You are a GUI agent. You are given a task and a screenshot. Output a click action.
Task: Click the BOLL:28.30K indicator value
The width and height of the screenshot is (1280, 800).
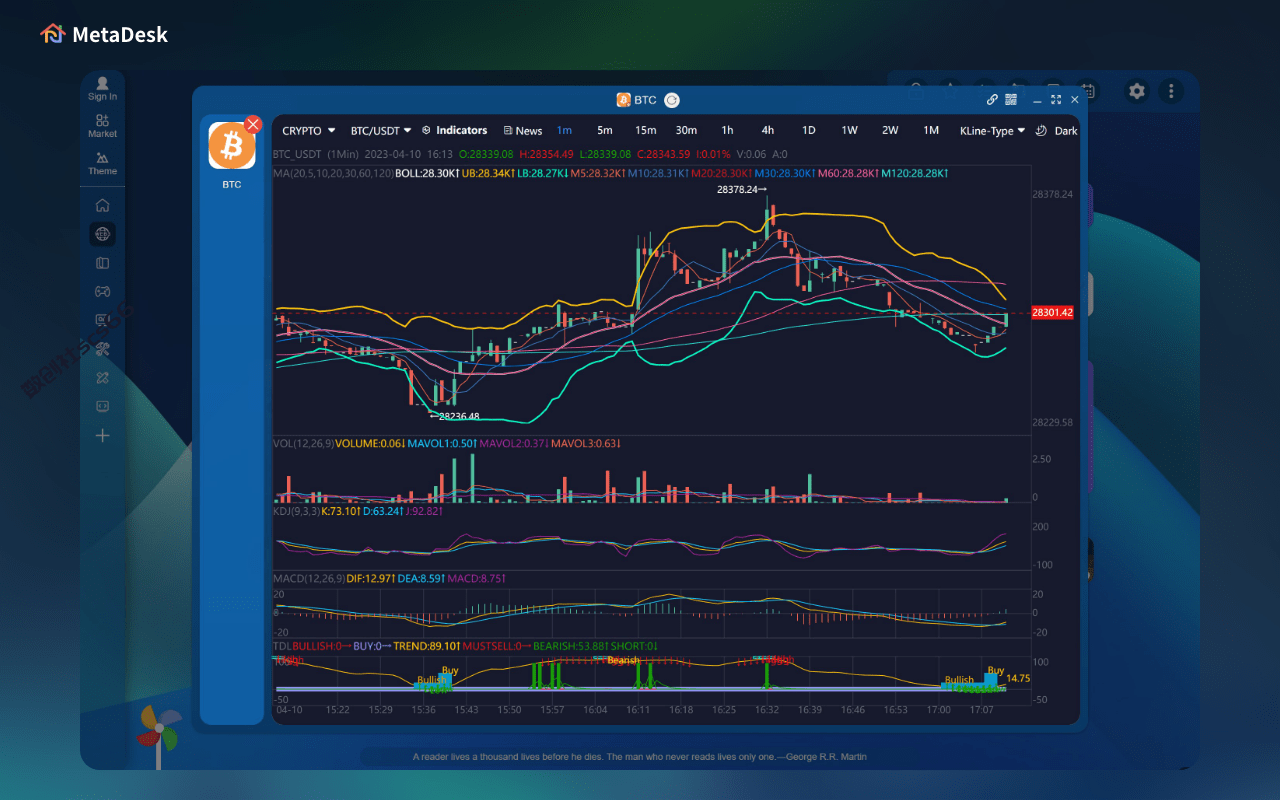(x=427, y=173)
